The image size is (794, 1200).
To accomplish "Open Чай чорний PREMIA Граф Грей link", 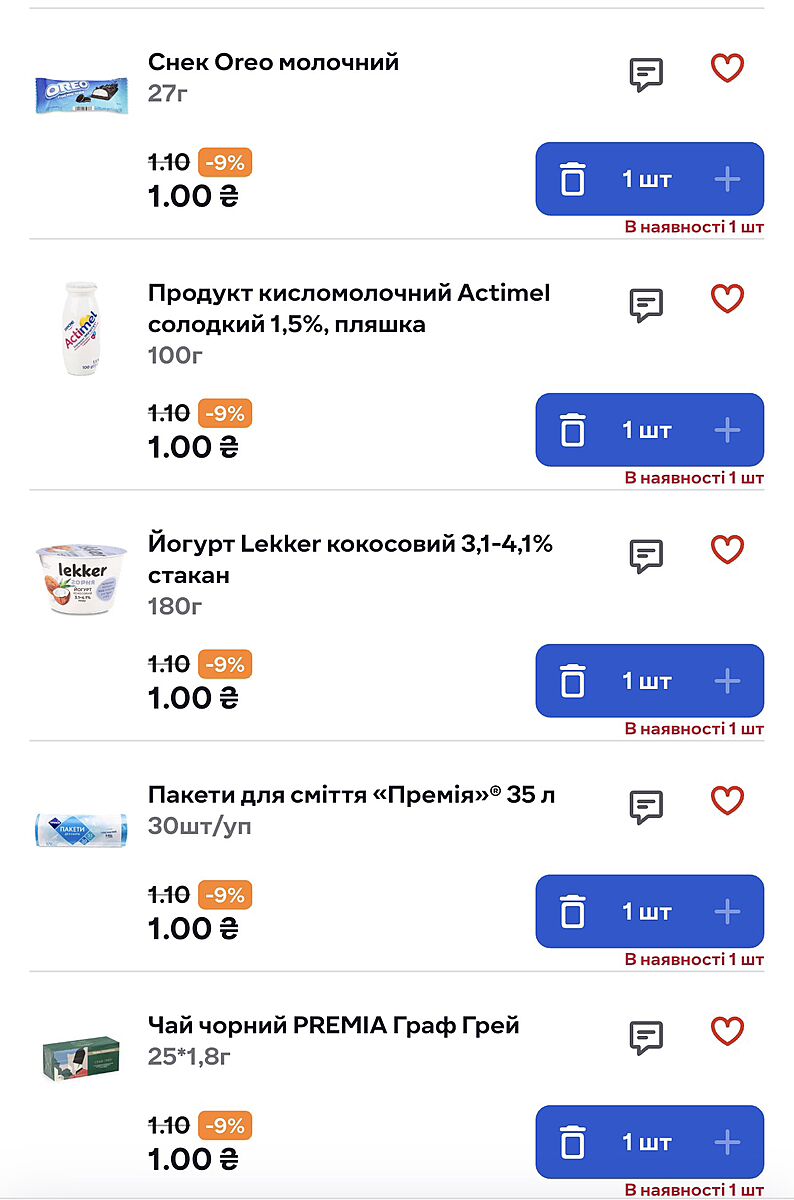I will pos(333,1026).
